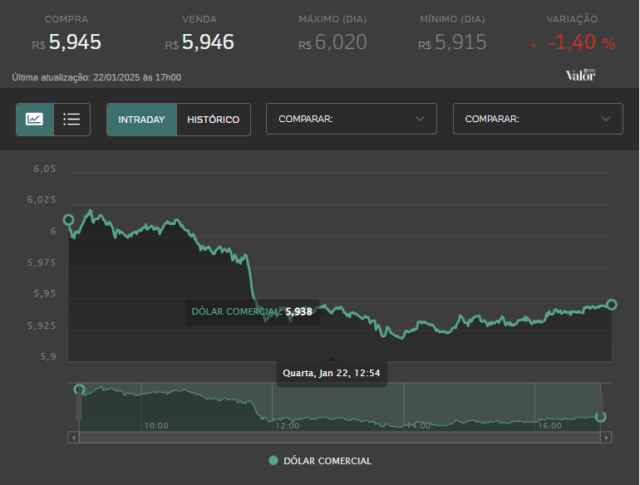The height and width of the screenshot is (485, 640).
Task: Click the left navigator range handle
Action: [79, 406]
